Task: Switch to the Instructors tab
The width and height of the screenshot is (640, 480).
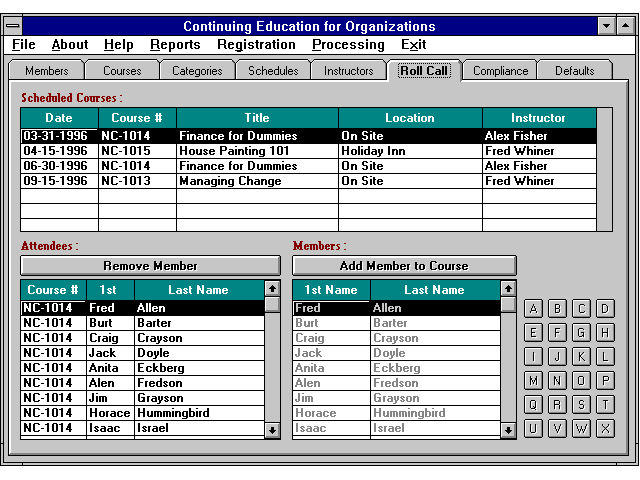Action: [348, 71]
